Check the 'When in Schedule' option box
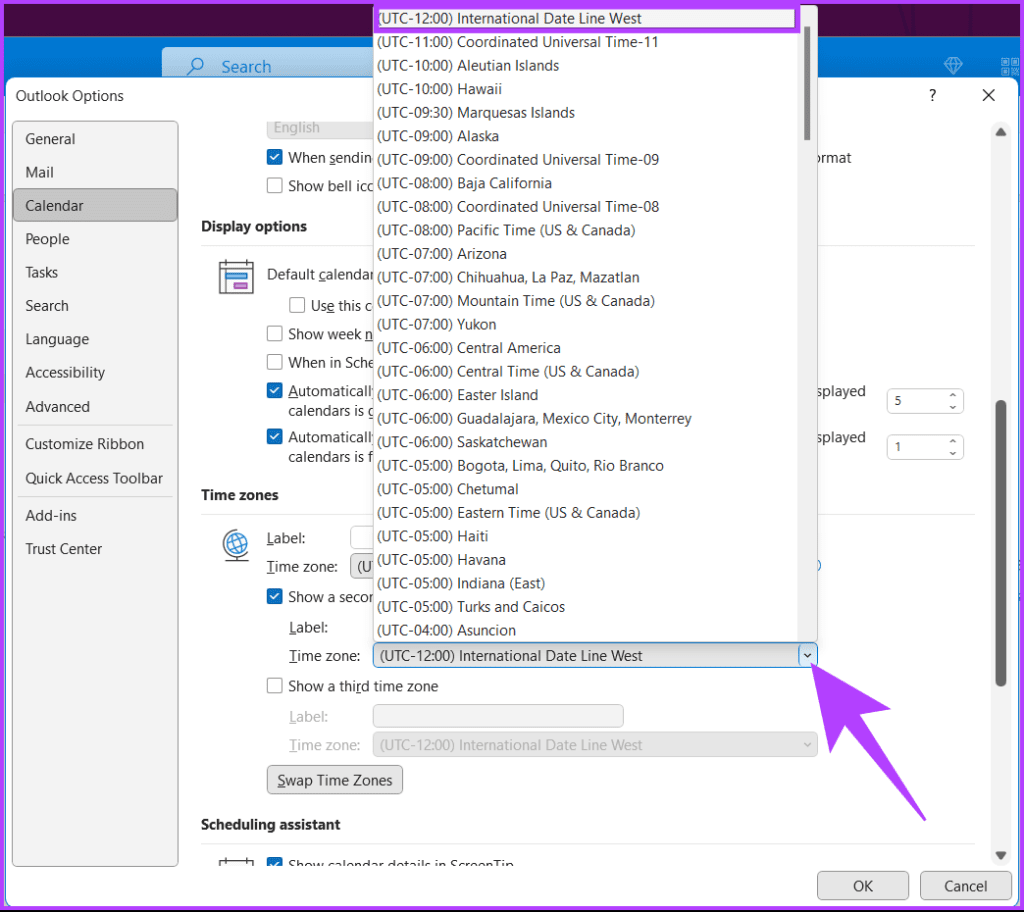This screenshot has height=912, width=1024. (275, 362)
